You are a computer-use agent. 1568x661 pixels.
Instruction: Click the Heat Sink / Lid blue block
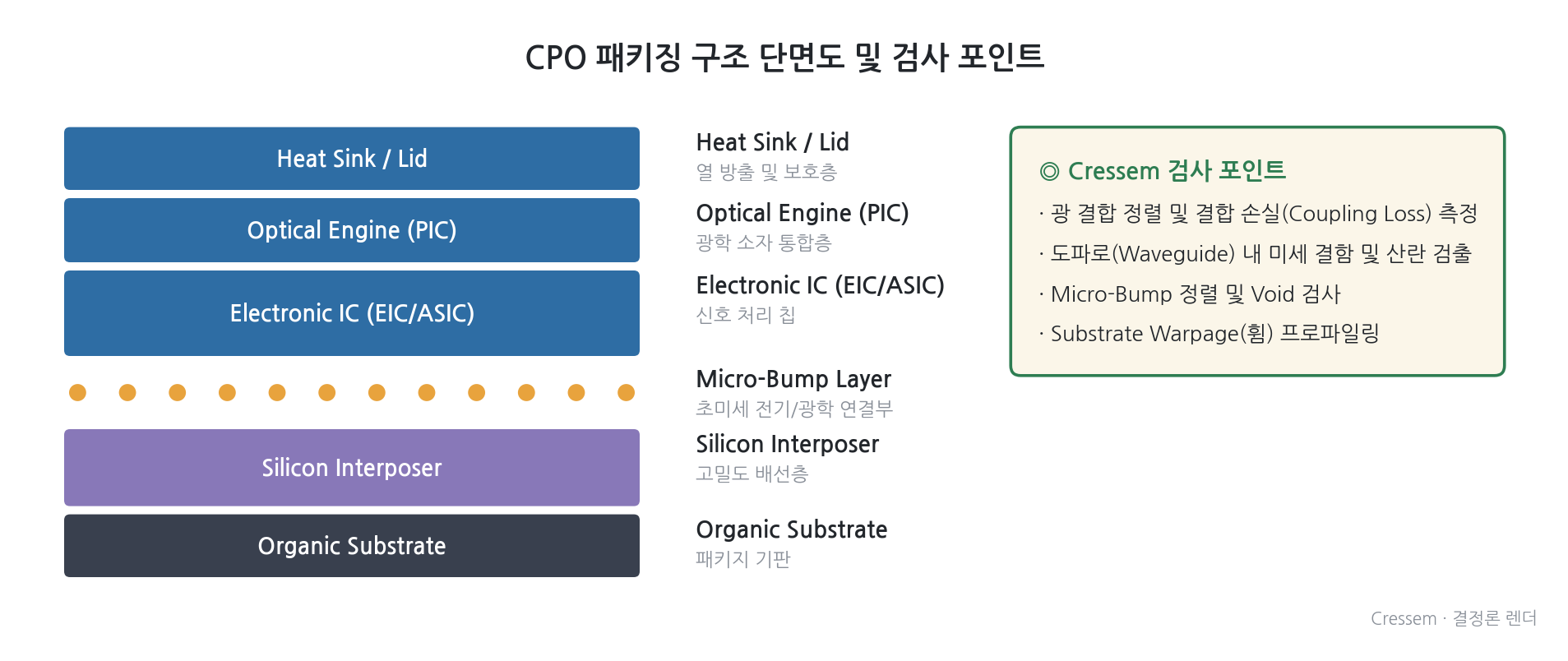[352, 158]
